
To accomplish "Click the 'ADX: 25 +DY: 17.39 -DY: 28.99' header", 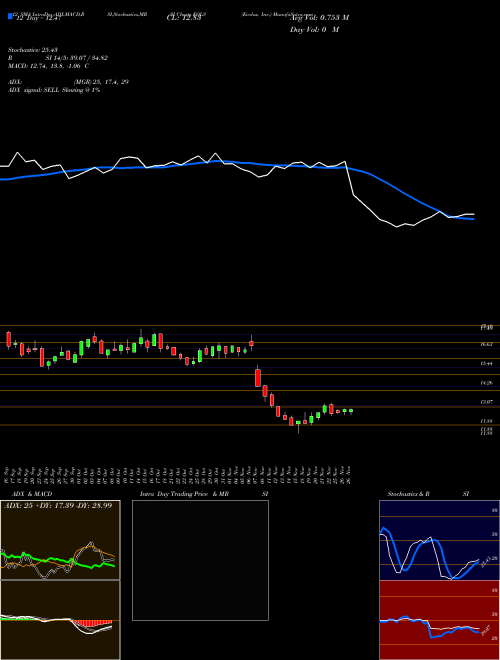I will 58,505.
